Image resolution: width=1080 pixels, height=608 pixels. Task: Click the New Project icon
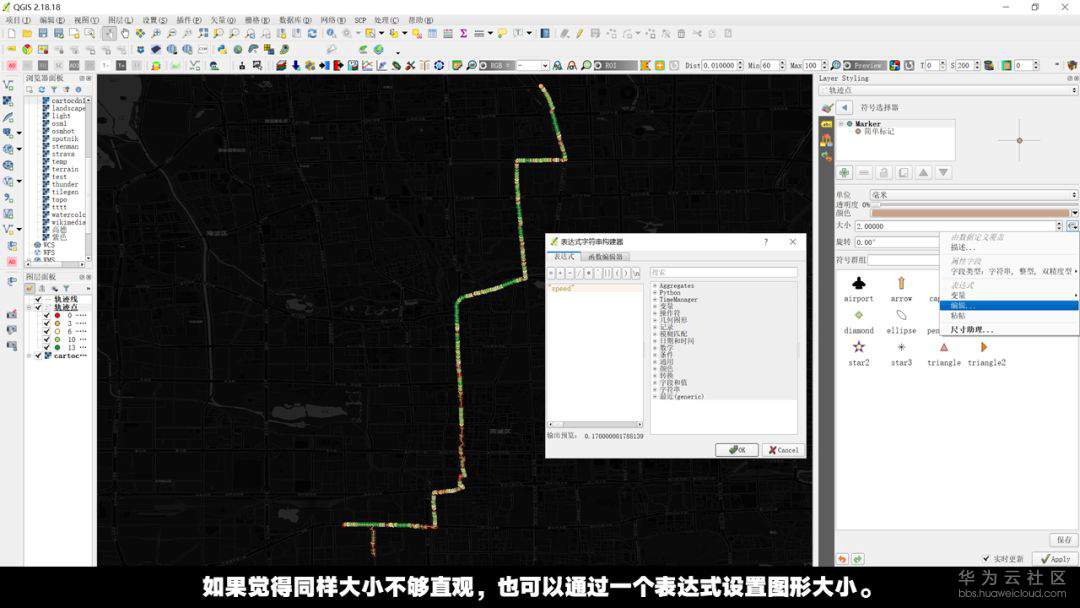(12, 33)
